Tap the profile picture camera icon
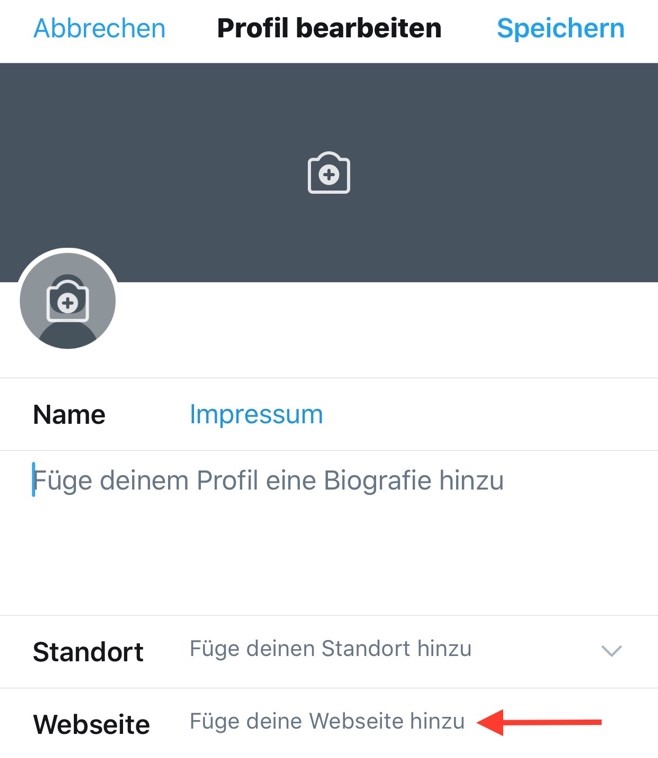The width and height of the screenshot is (658, 758). pos(68,300)
